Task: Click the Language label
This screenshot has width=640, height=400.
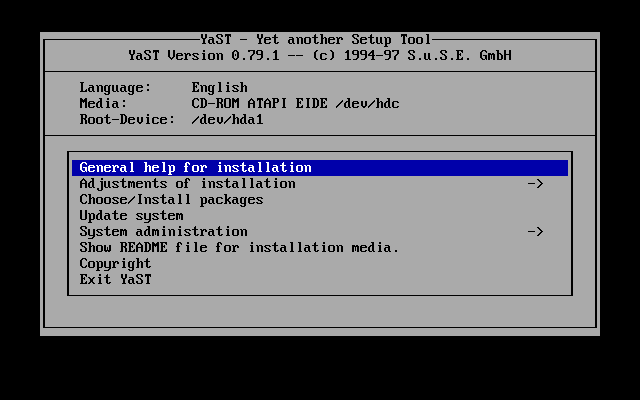Action: [x=115, y=88]
